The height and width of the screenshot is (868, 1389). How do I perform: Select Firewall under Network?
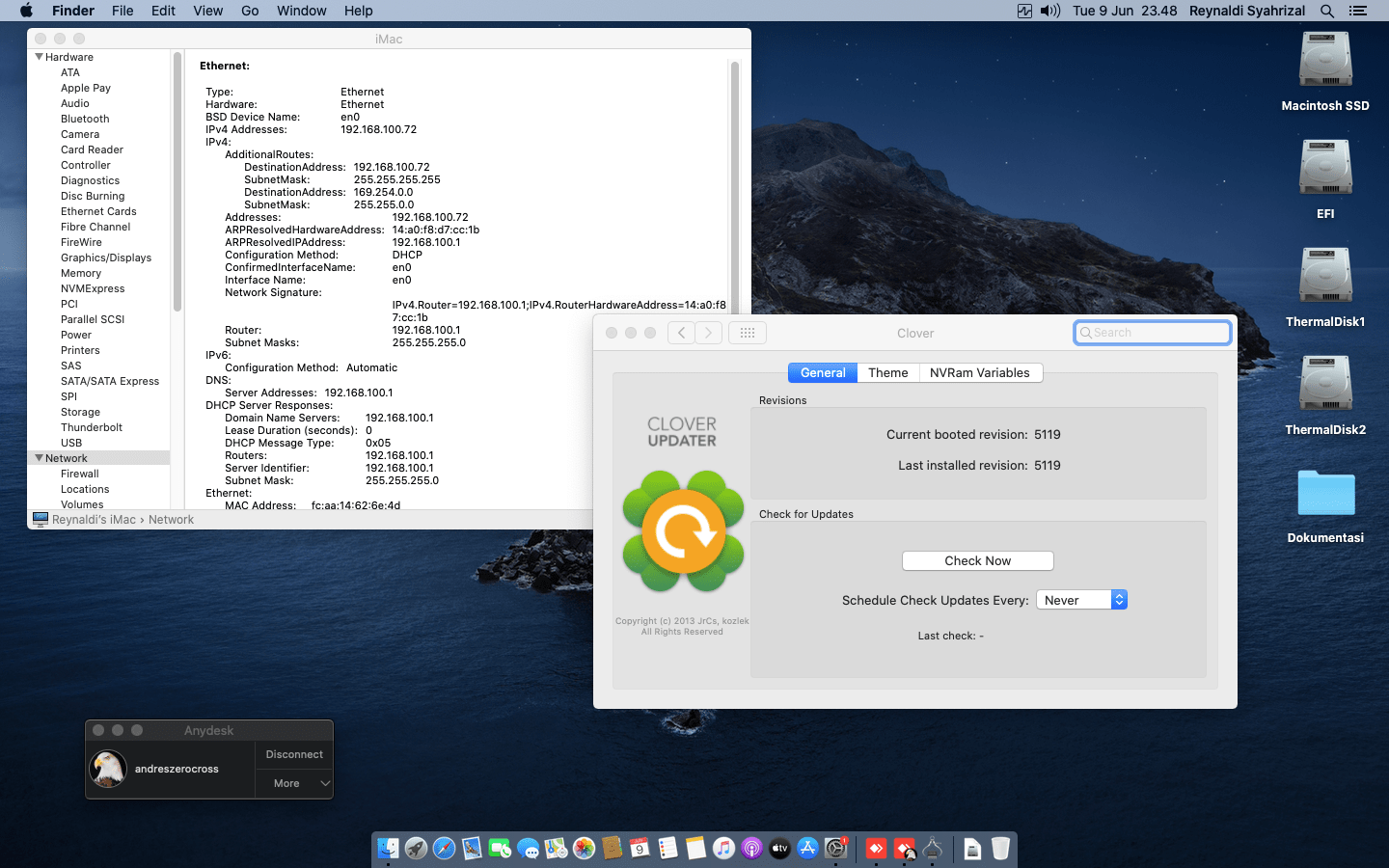pos(80,474)
